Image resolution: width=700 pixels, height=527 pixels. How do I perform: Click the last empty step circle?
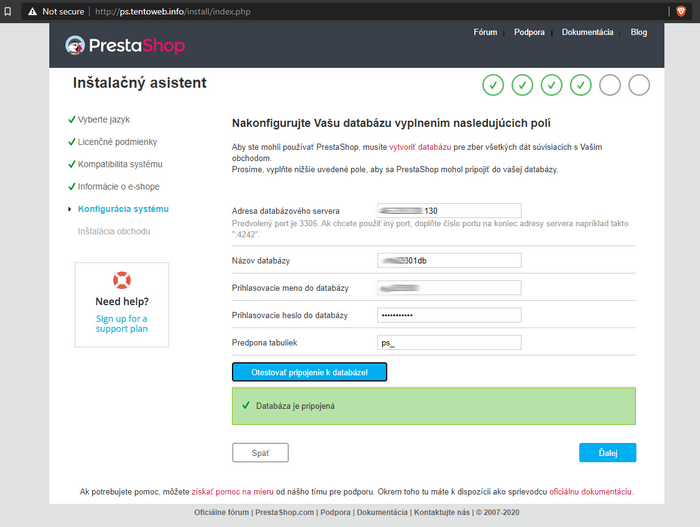point(639,85)
